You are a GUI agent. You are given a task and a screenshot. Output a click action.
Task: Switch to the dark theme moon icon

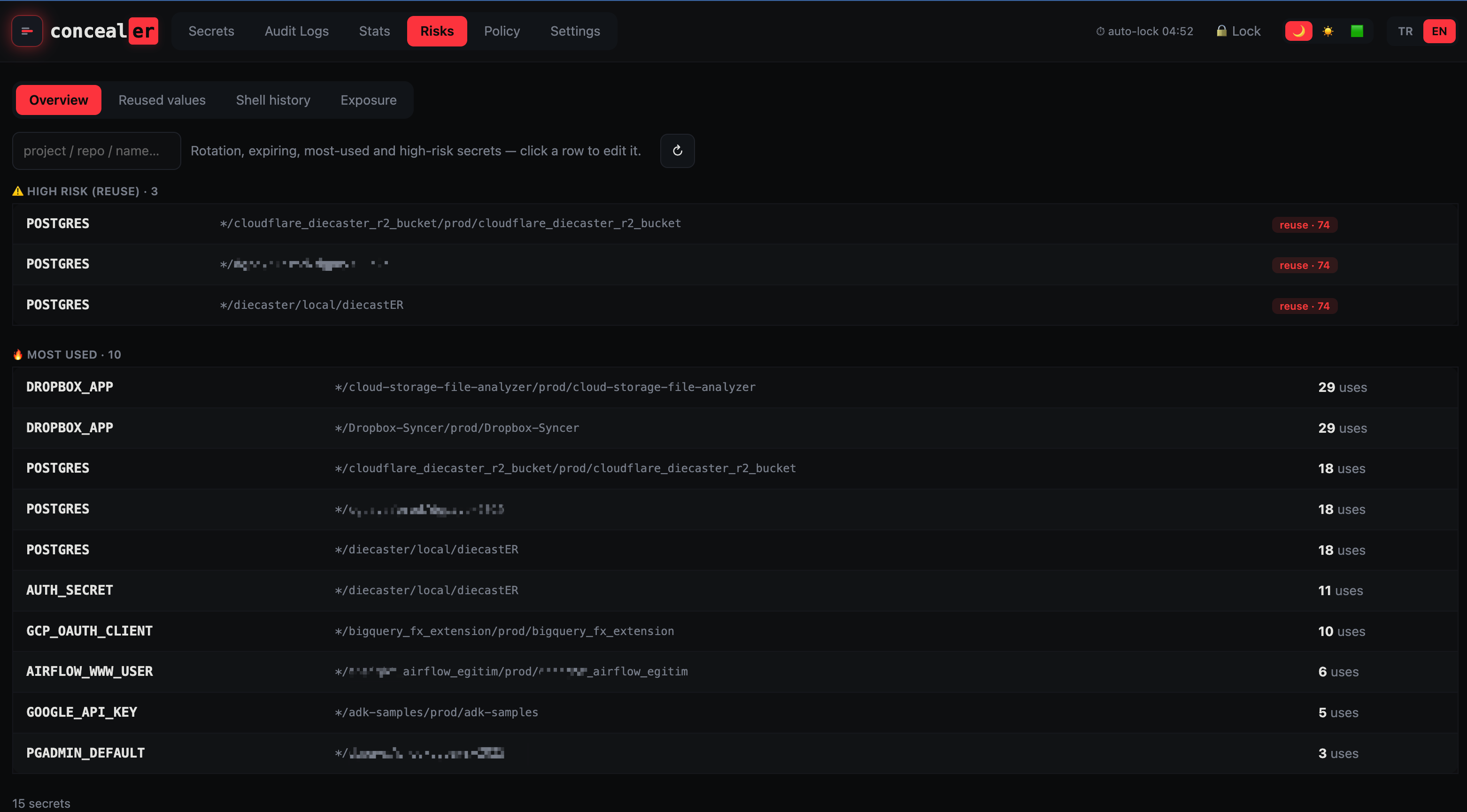pyautogui.click(x=1298, y=31)
